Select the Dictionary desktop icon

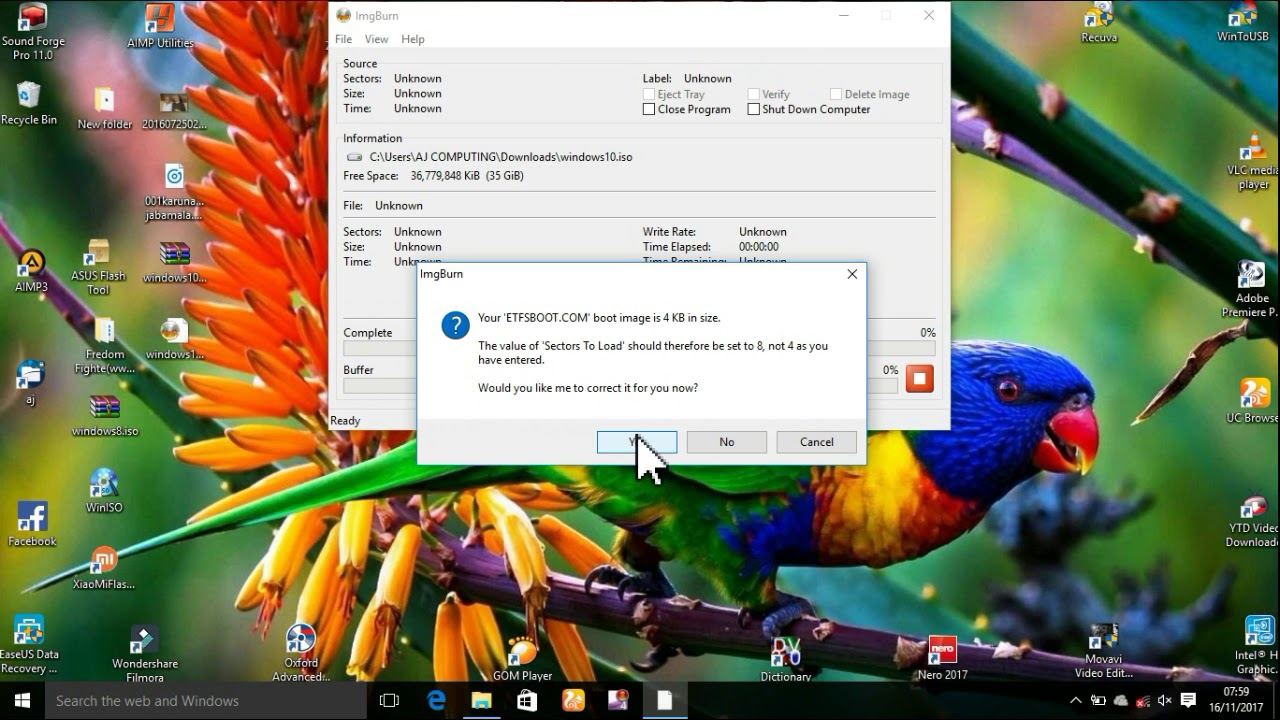point(786,660)
